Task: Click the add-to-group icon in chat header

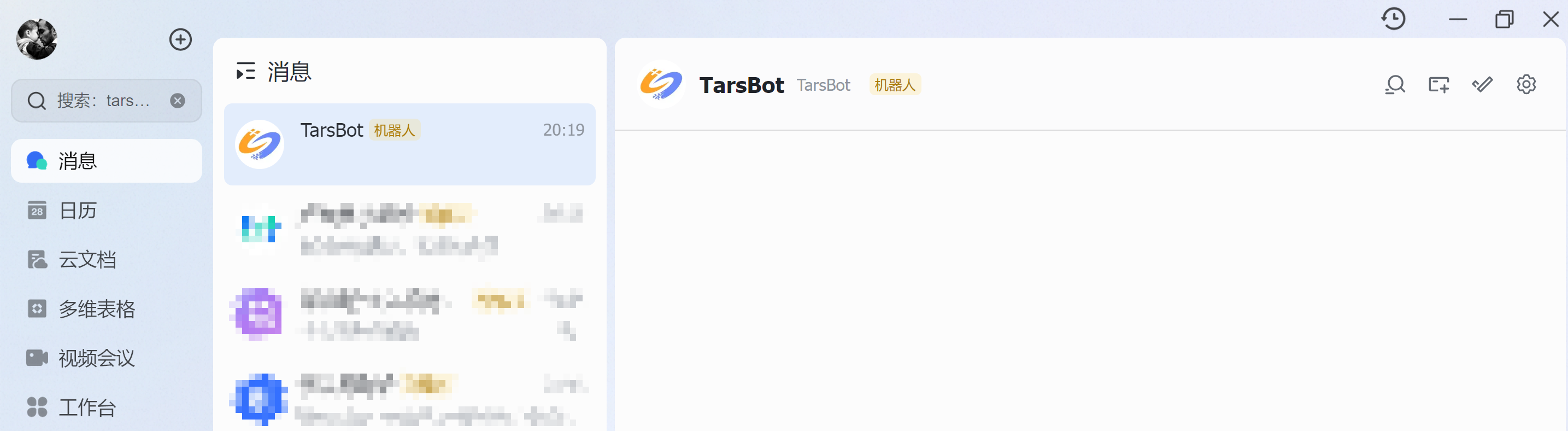Action: pyautogui.click(x=1438, y=85)
